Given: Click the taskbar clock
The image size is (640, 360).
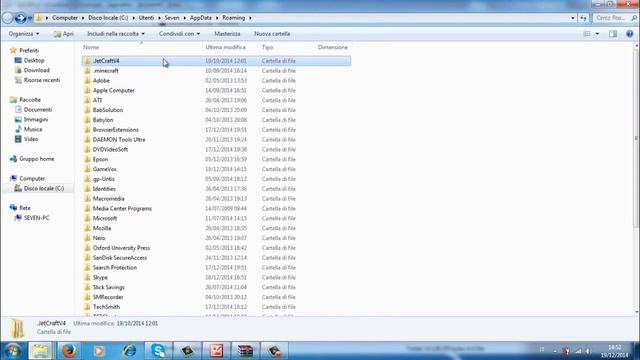Looking at the screenshot, I should click(614, 351).
